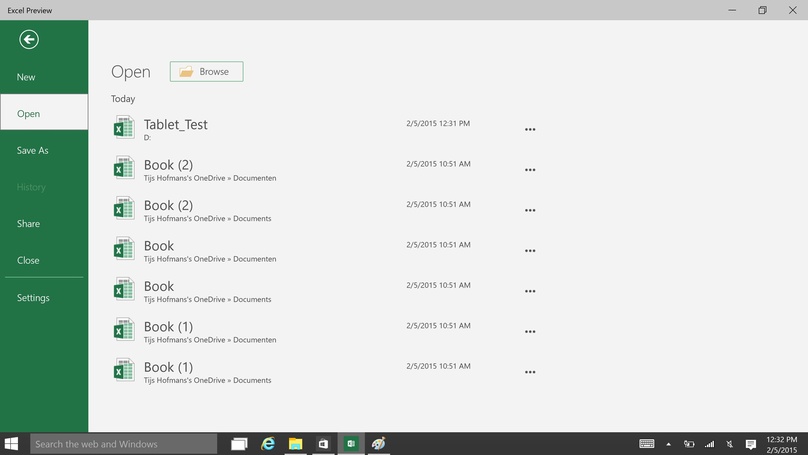Image resolution: width=808 pixels, height=455 pixels.
Task: Click the Excel taskbar icon
Action: click(x=351, y=444)
